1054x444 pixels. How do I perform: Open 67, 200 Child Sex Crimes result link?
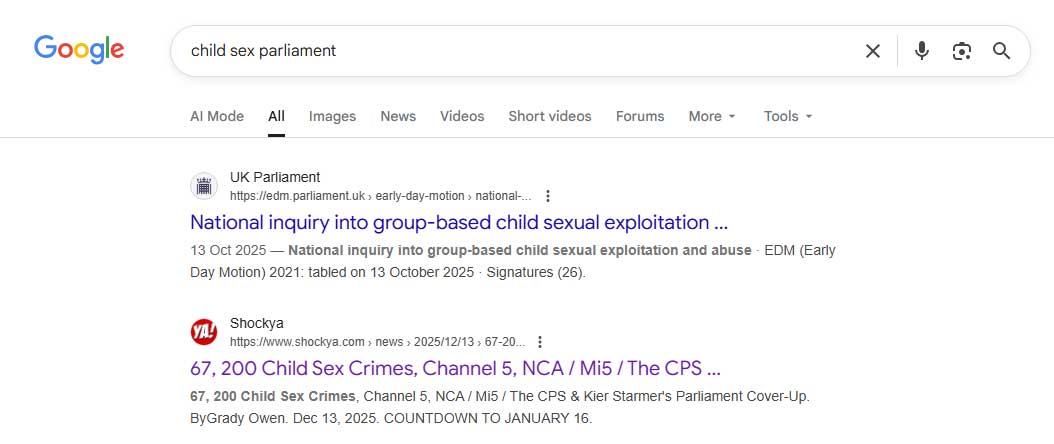(x=456, y=368)
